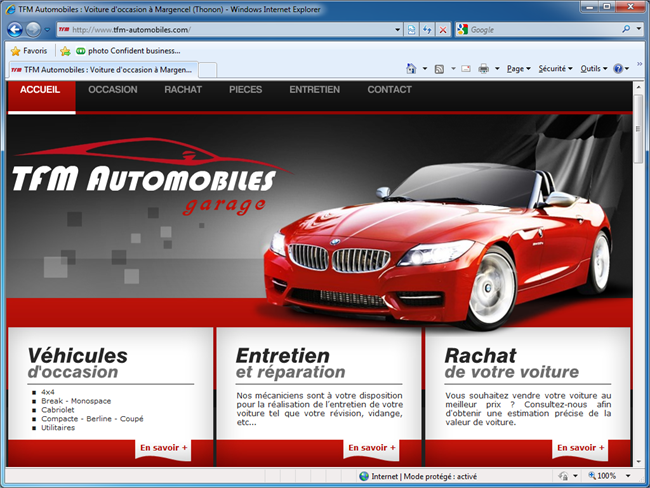Image resolution: width=650 pixels, height=488 pixels.
Task: Click the RSS feeds icon
Action: [x=439, y=69]
